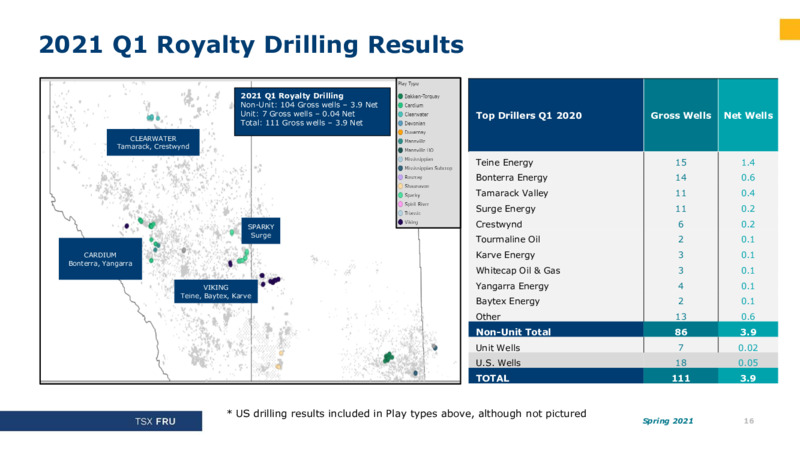The width and height of the screenshot is (800, 450).
Task: Select the Tamarack Valley row label
Action: (x=512, y=193)
